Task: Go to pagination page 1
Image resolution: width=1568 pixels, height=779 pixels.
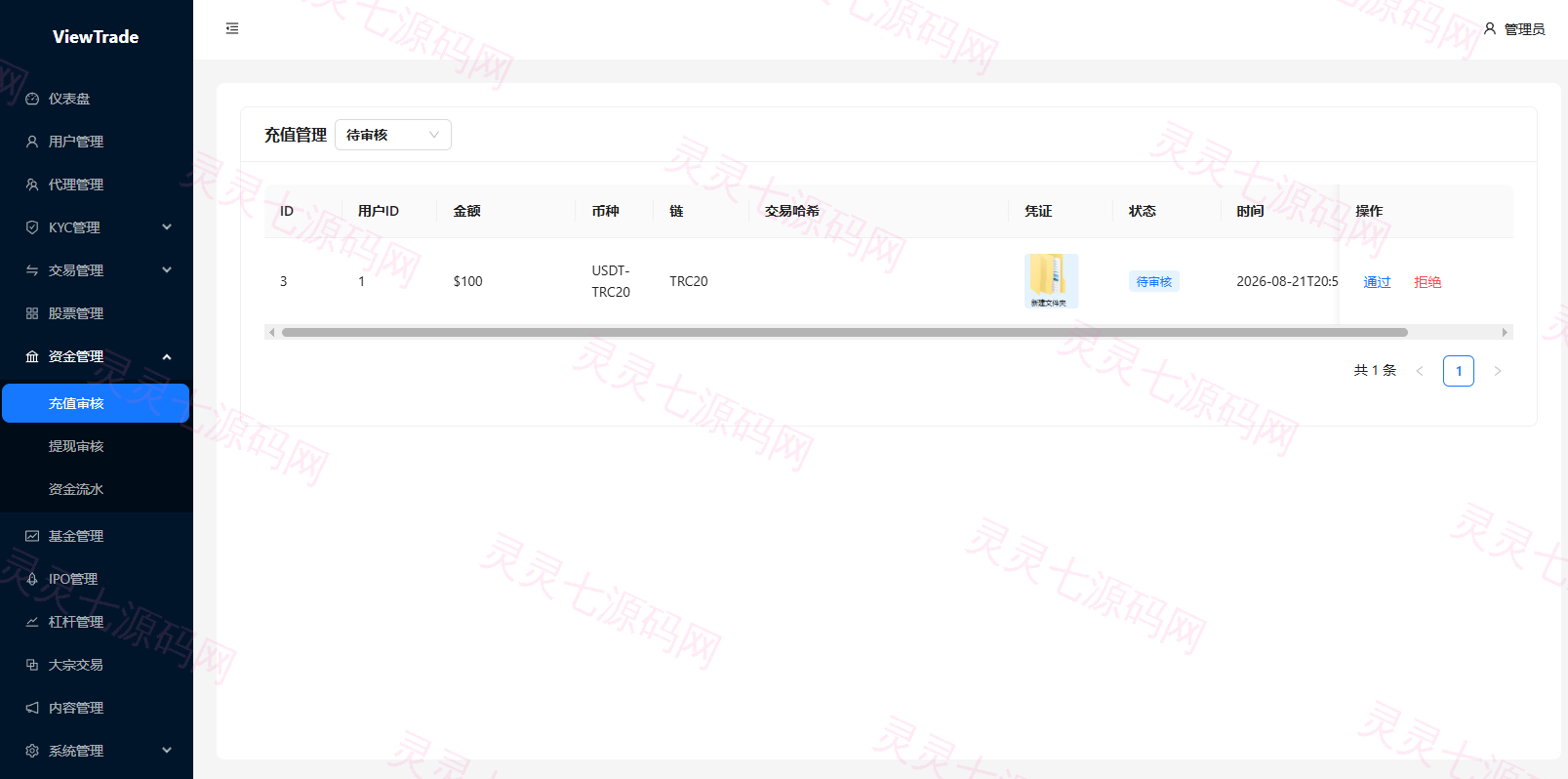Action: pos(1459,371)
